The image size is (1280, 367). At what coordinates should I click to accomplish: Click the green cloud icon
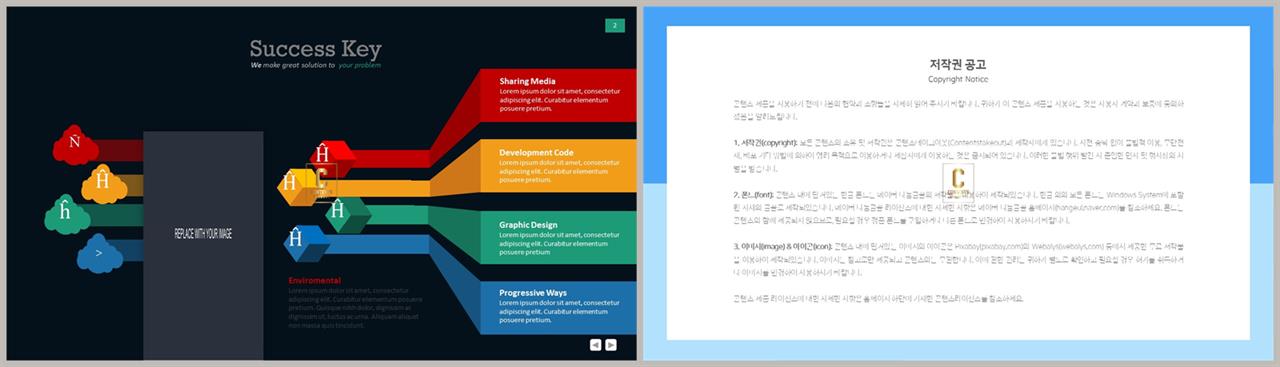pyautogui.click(x=67, y=215)
